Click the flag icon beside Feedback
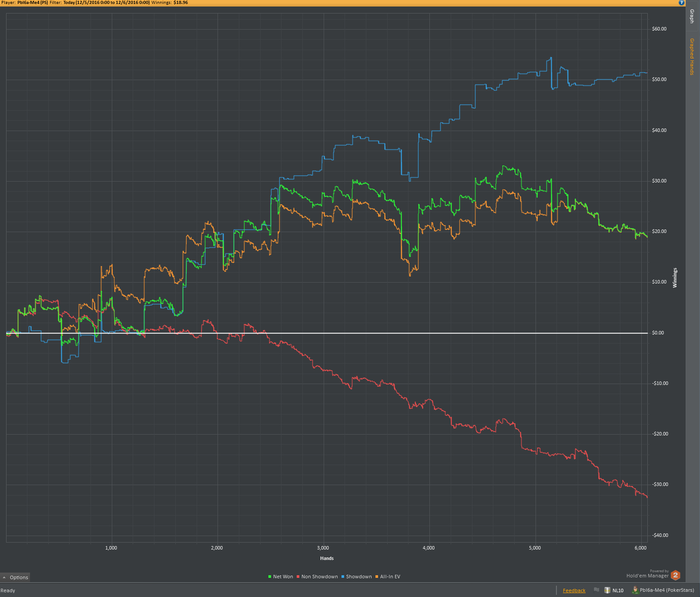700x597 pixels. pos(596,590)
